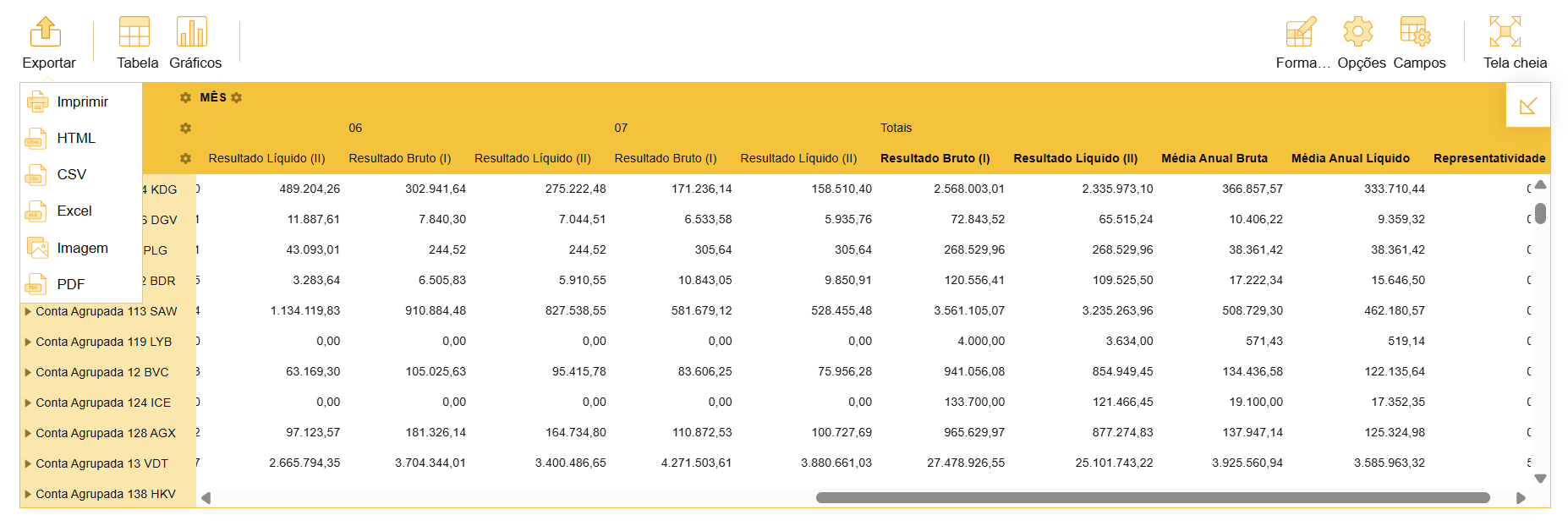Sort by Representatividade header
1568x526 pixels.
(x=1489, y=158)
